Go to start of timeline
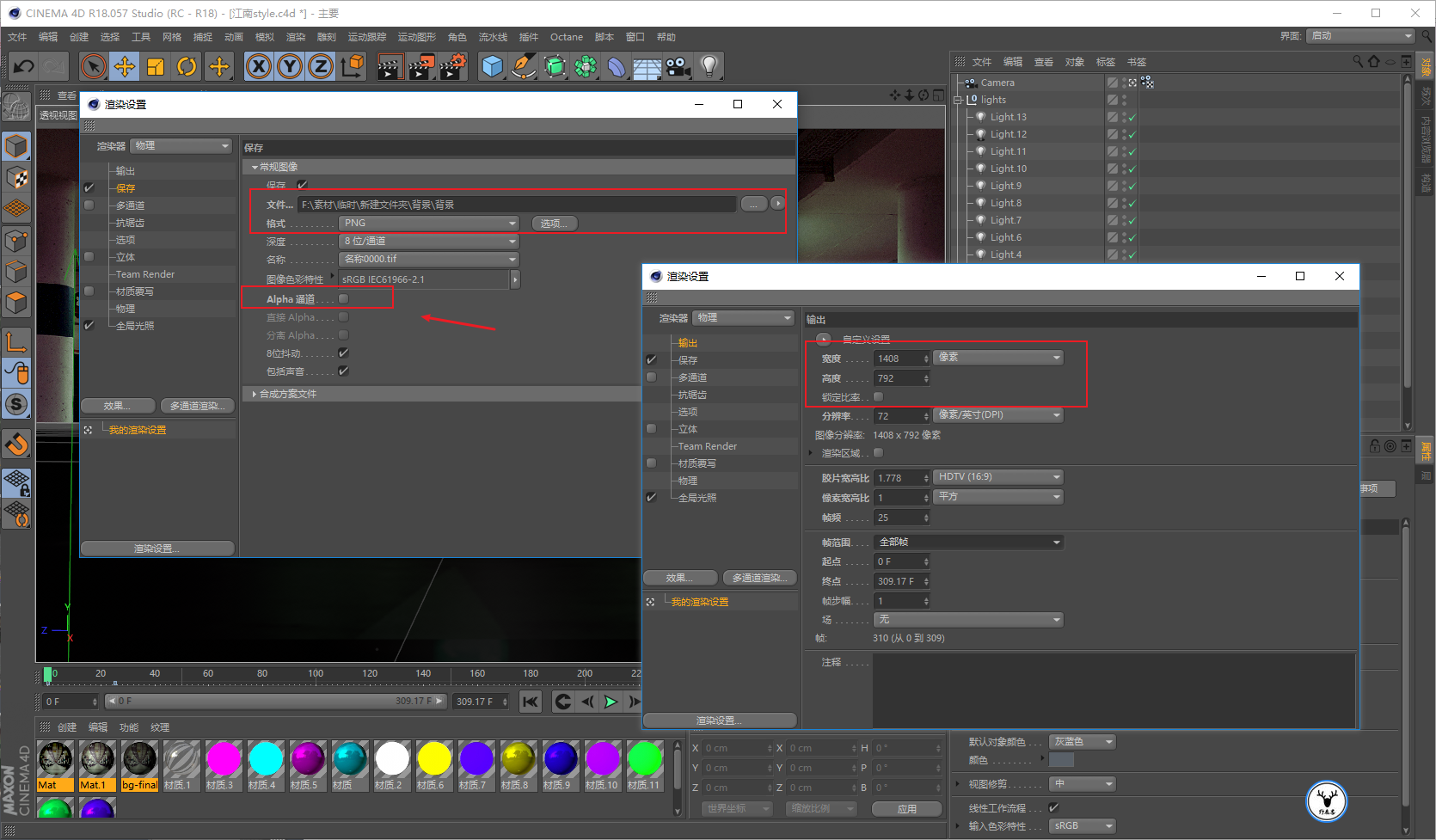 [x=531, y=702]
